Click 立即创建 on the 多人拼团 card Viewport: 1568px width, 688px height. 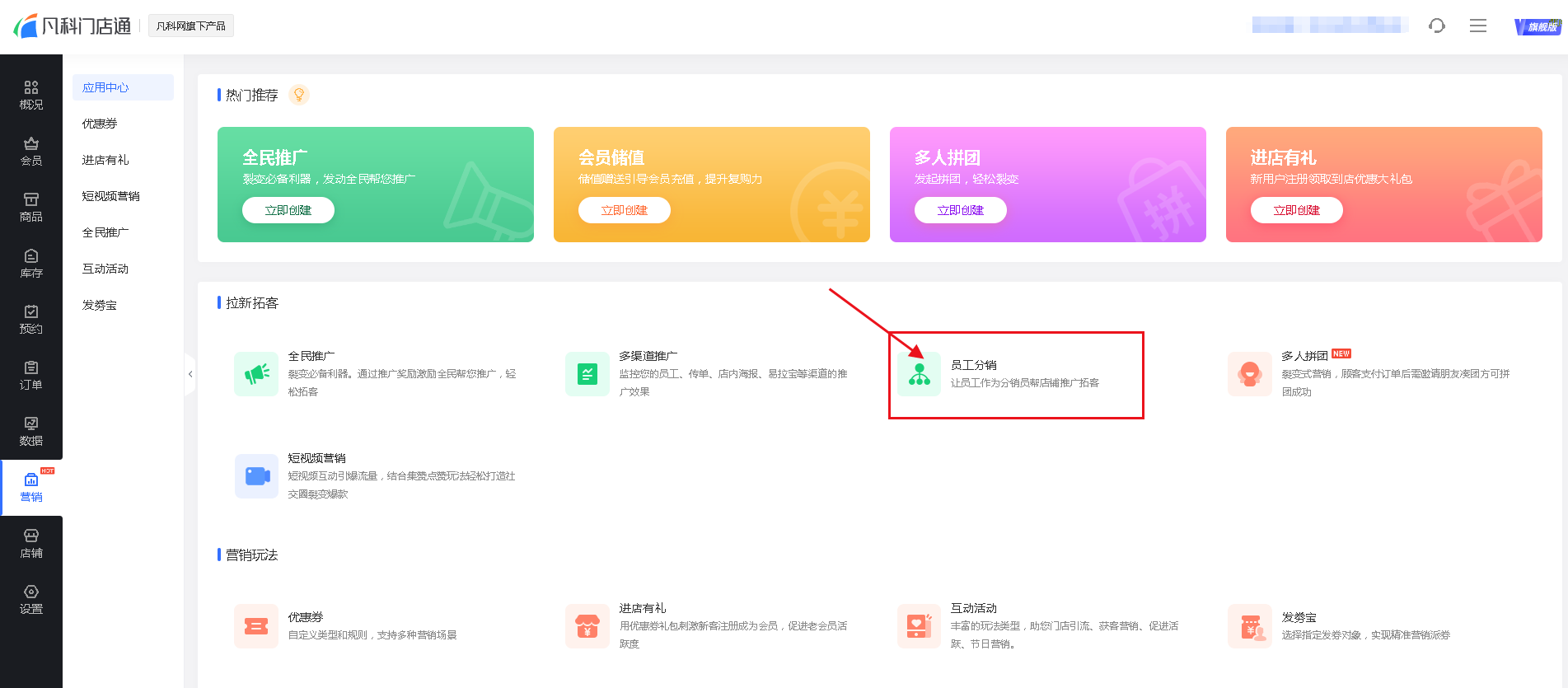click(961, 210)
